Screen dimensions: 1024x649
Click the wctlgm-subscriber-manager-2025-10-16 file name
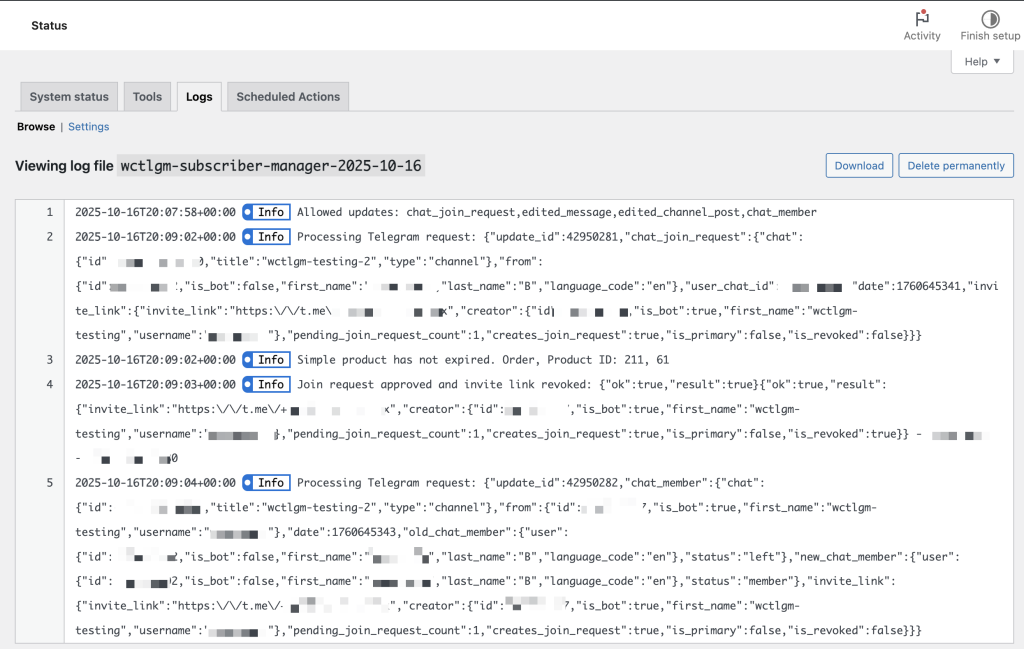tap(271, 166)
